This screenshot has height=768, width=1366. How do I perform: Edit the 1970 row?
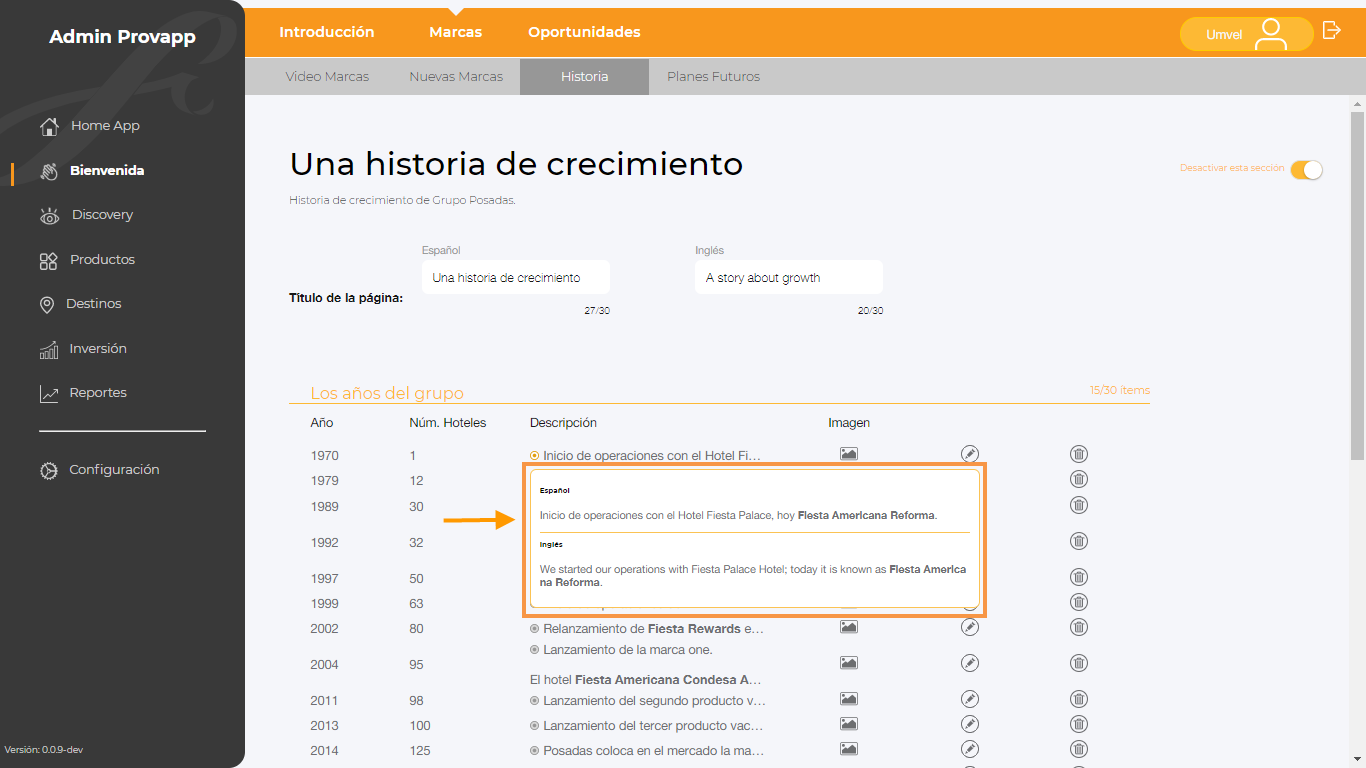tap(969, 454)
